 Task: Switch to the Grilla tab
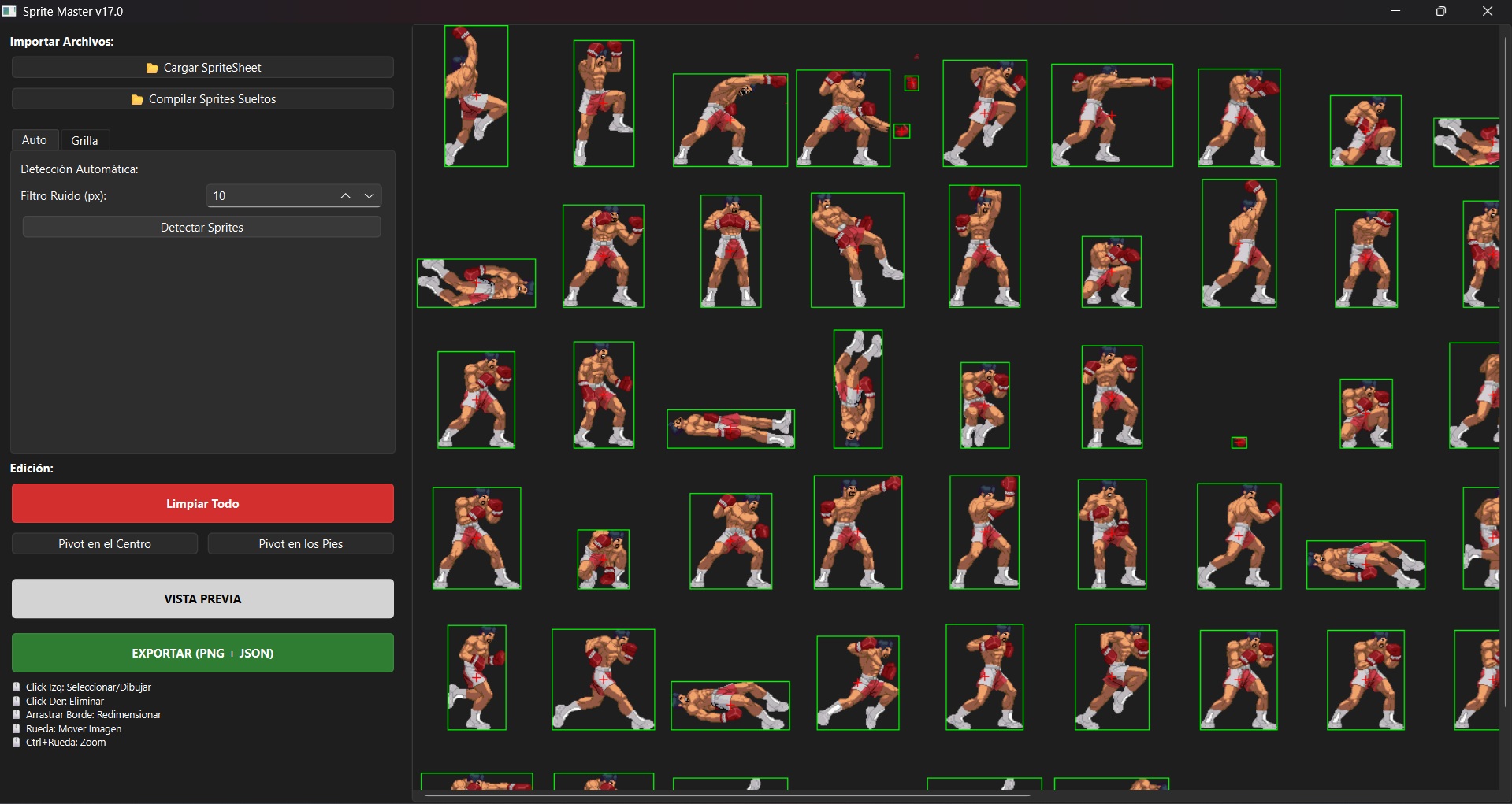pos(84,140)
